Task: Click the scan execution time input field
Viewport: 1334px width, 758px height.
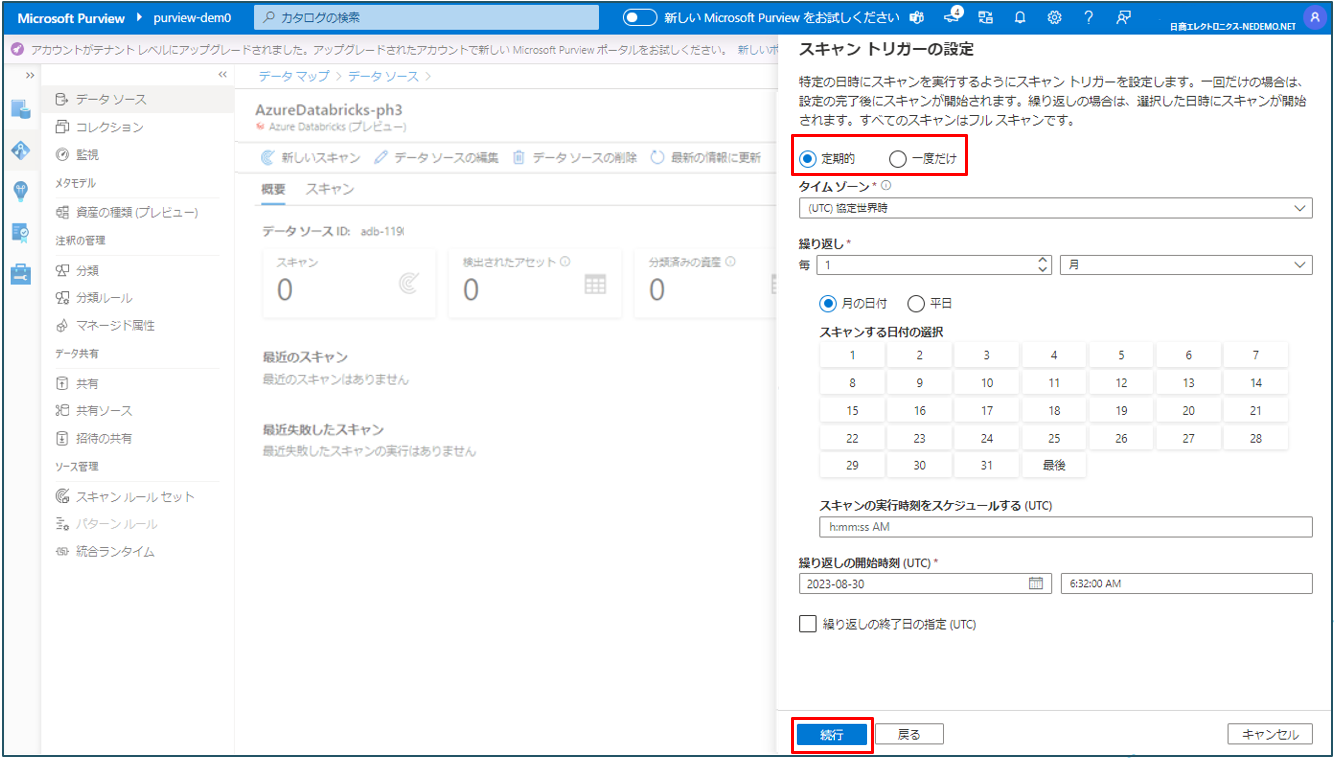Action: [1065, 527]
